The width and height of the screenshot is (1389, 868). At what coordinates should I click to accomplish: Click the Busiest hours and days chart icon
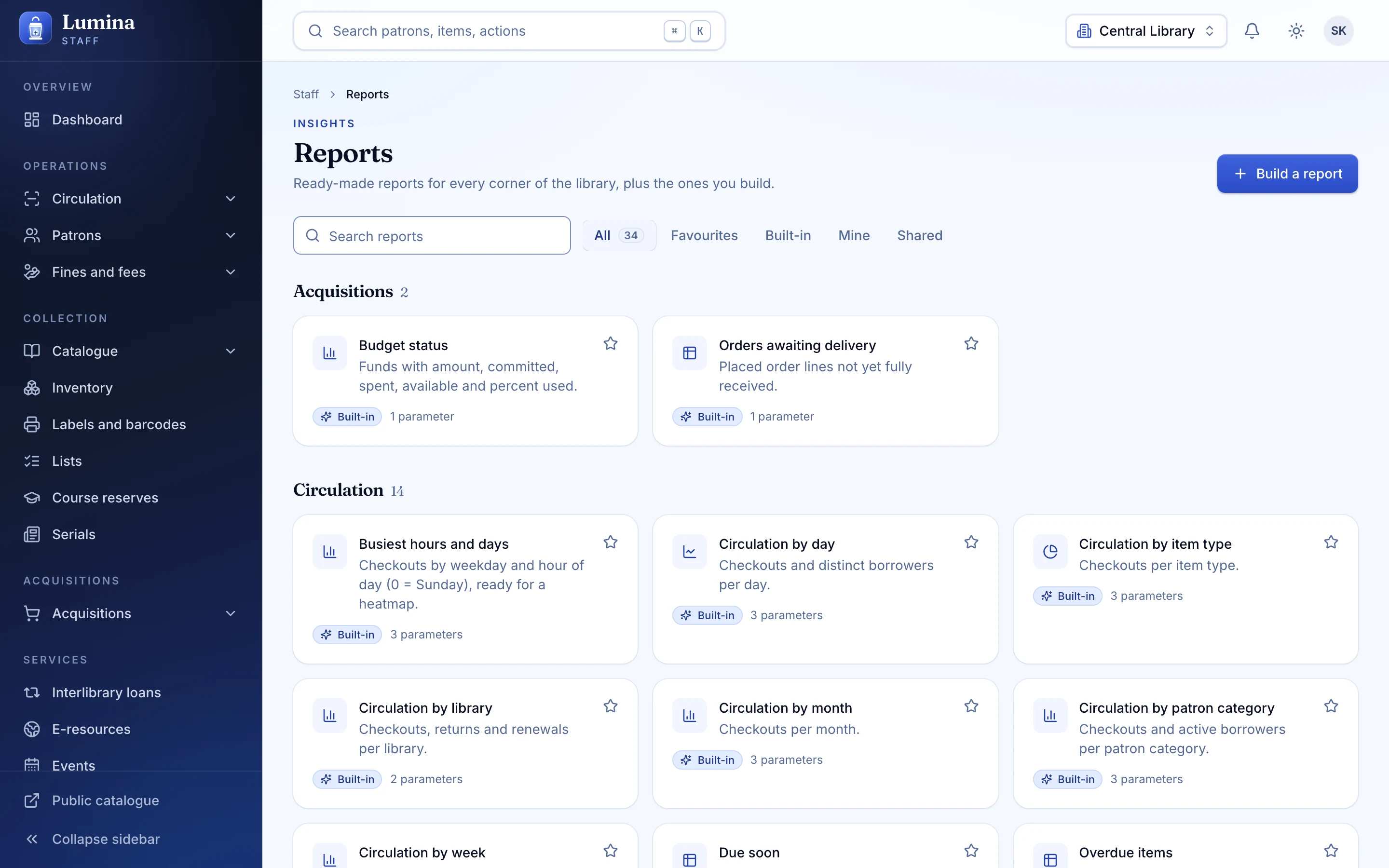click(x=329, y=552)
